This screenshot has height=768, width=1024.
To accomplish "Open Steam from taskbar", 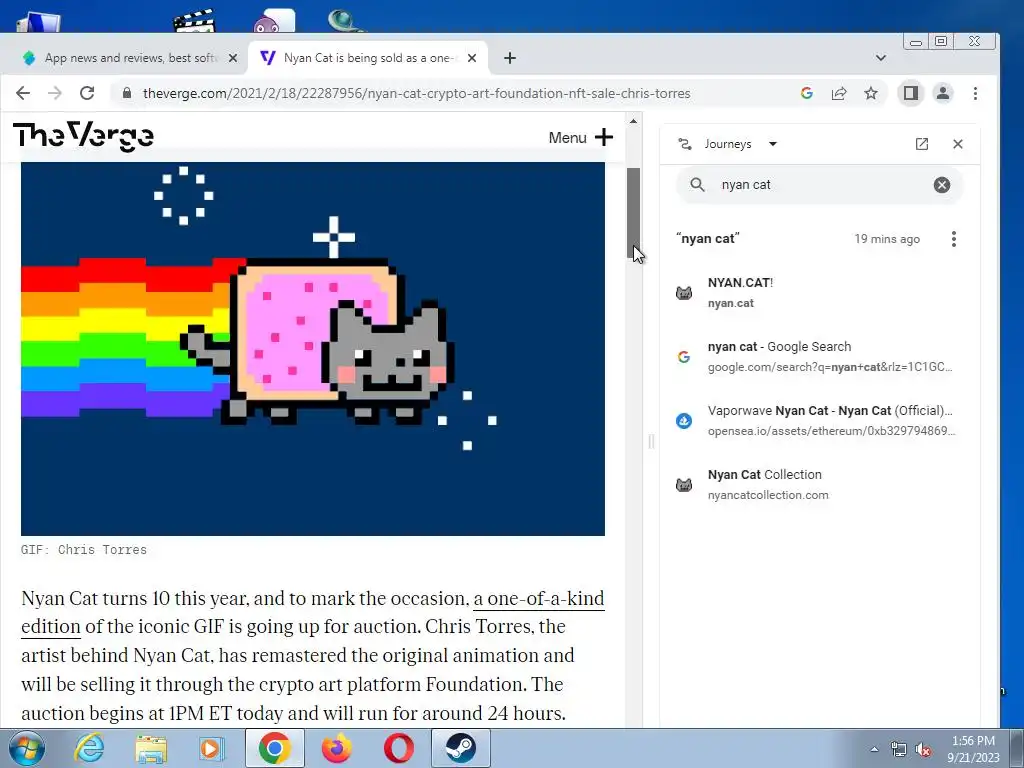I will (x=460, y=748).
